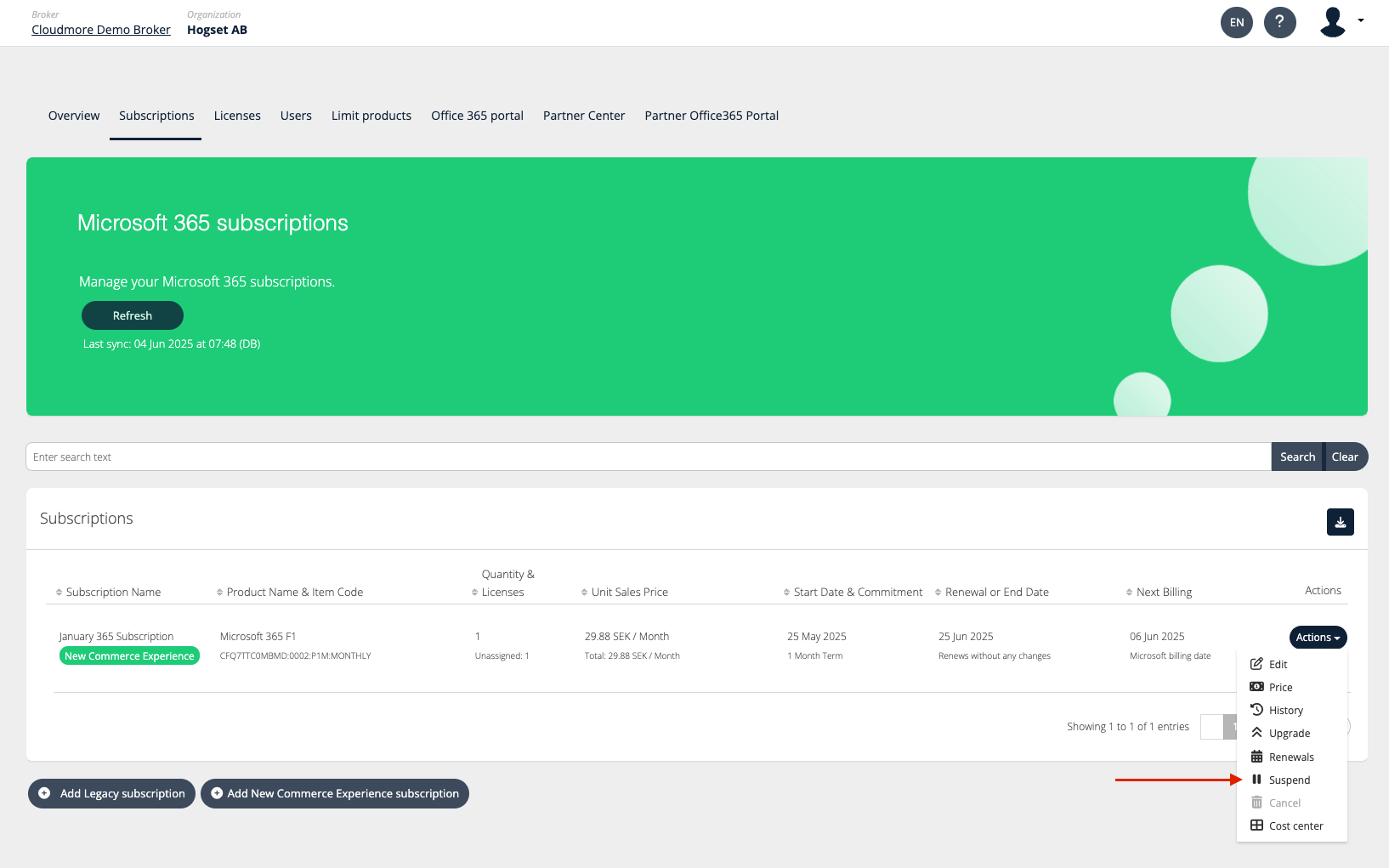Click the Price money icon in dropdown
This screenshot has width=1389, height=868.
pyautogui.click(x=1256, y=687)
